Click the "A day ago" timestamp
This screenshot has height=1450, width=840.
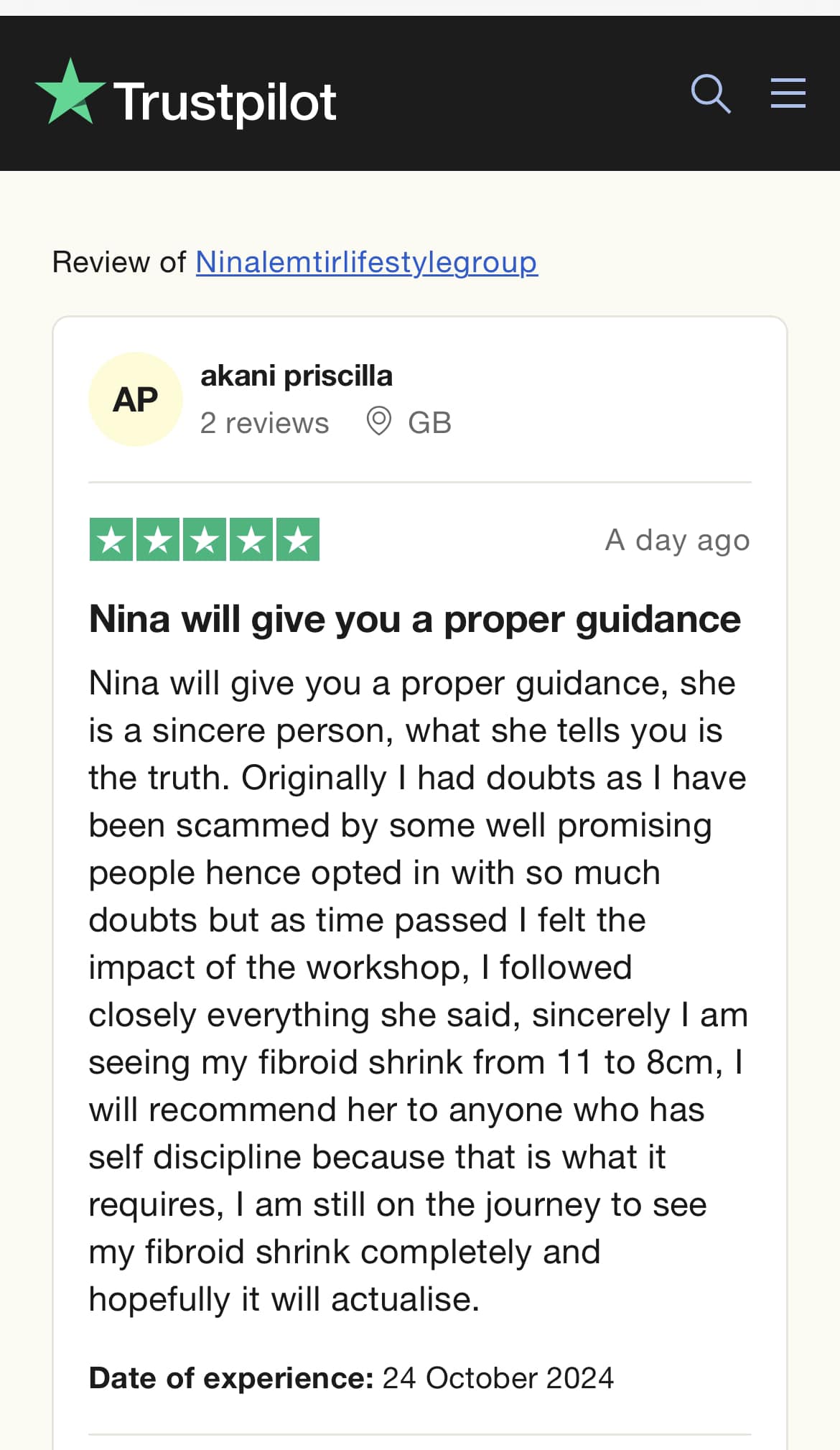tap(678, 540)
